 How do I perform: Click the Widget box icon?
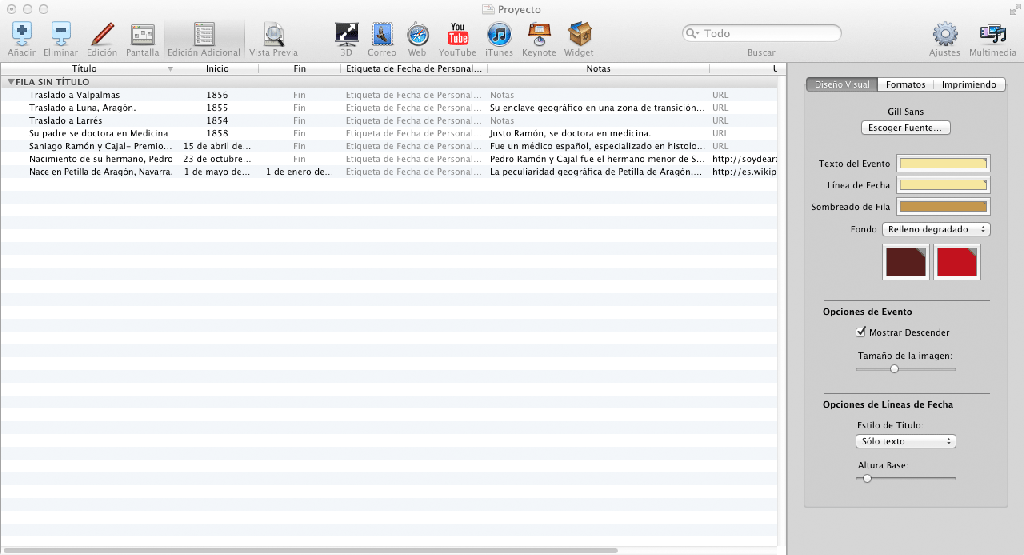[x=579, y=34]
